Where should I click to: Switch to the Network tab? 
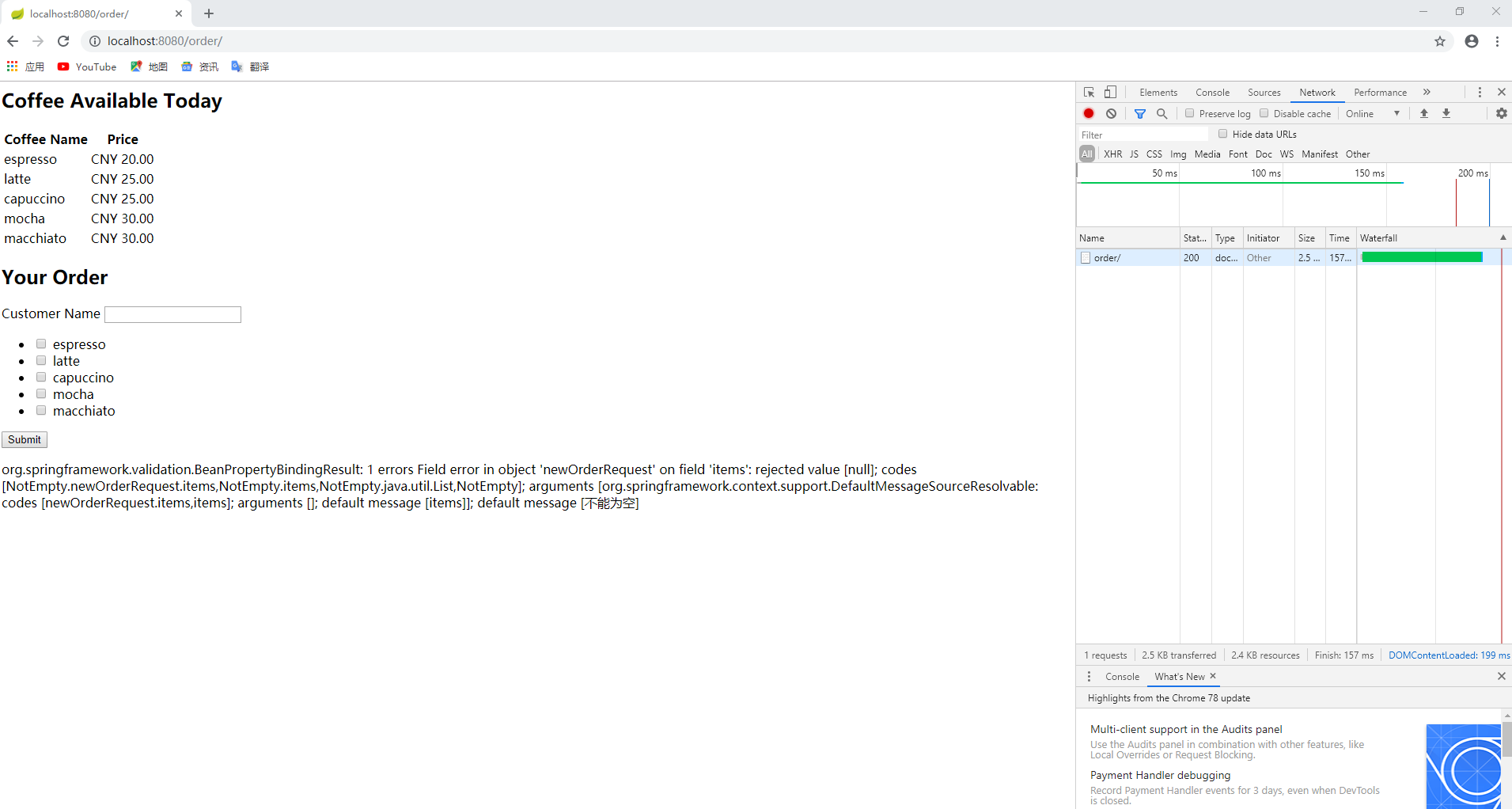click(1317, 92)
